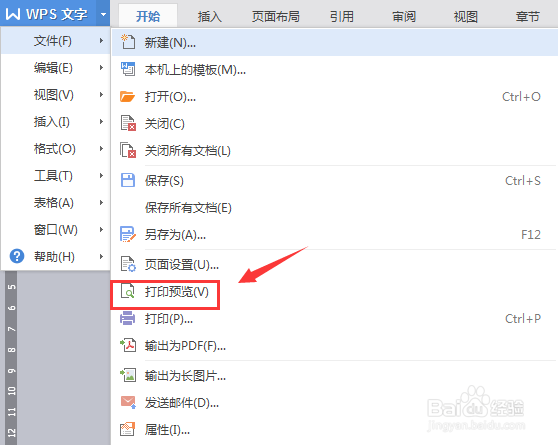Click the local templates icon
558x445 pixels.
tap(128, 69)
